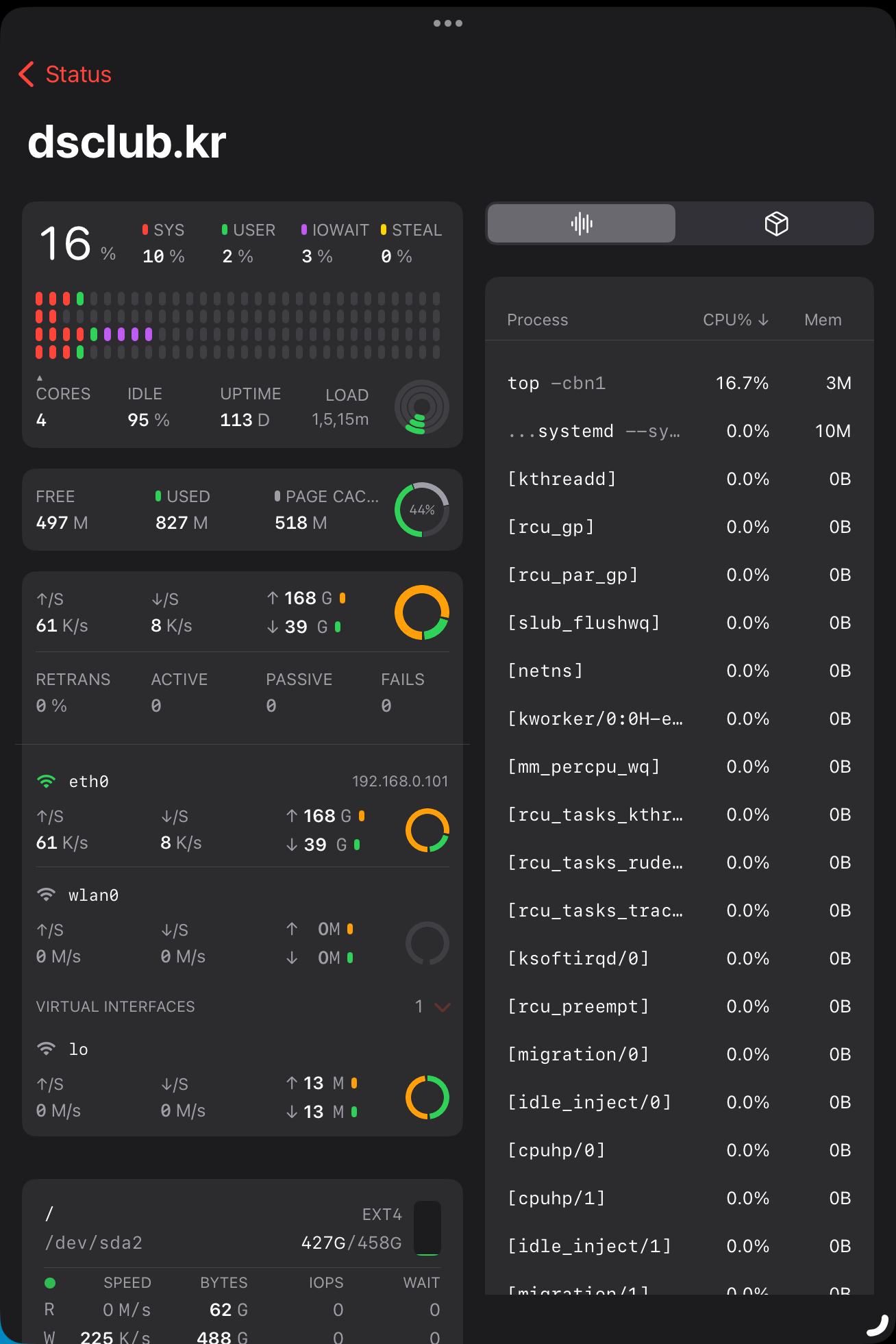
Task: Click the green disk activity dot
Action: [50, 1283]
